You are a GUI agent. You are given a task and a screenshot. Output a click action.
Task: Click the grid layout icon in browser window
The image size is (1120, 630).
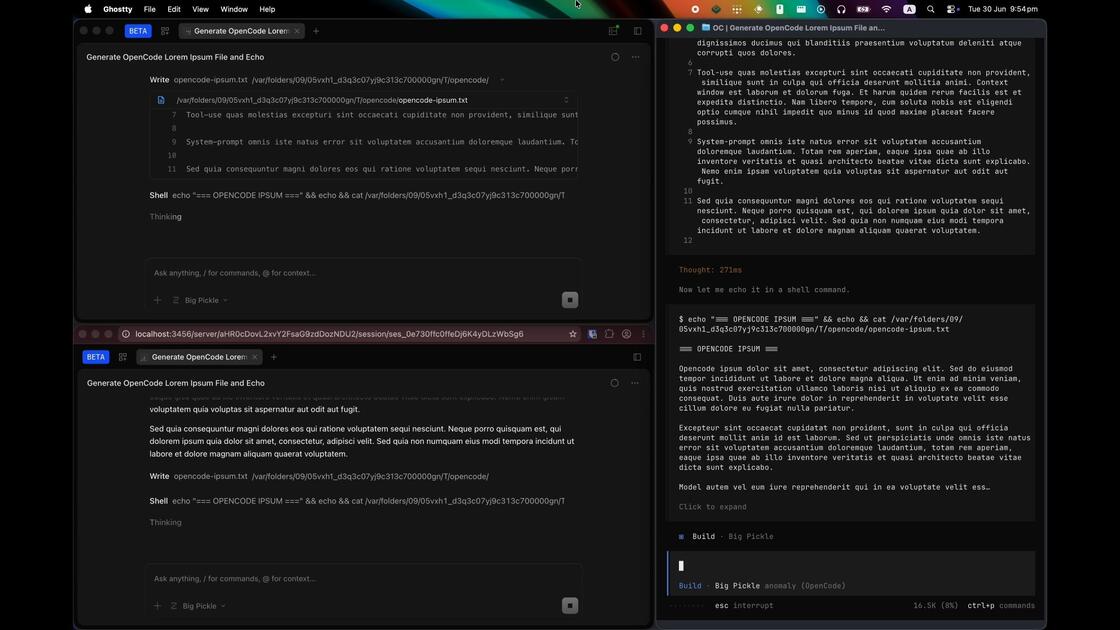coord(123,357)
